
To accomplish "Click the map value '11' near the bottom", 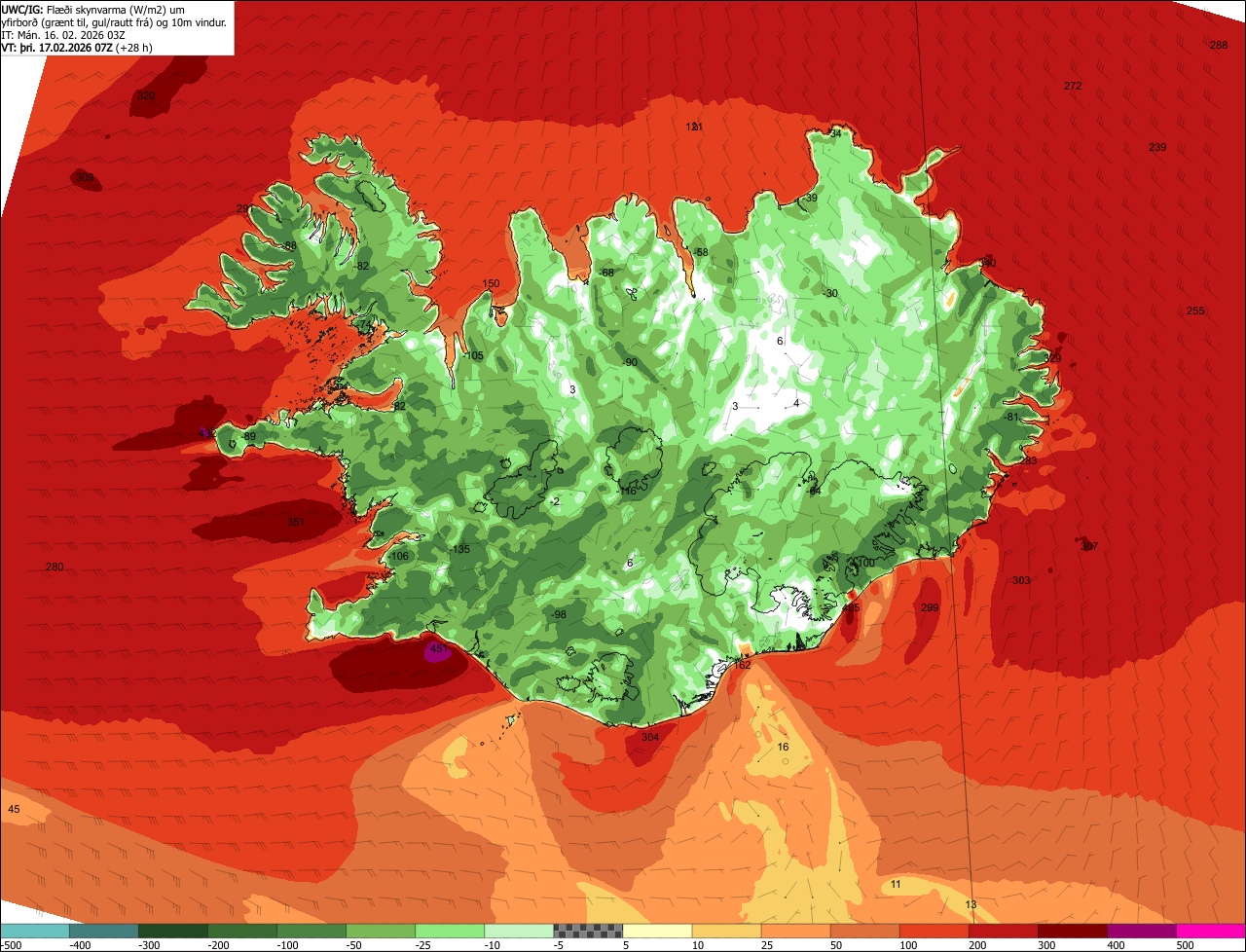I will click(x=896, y=884).
